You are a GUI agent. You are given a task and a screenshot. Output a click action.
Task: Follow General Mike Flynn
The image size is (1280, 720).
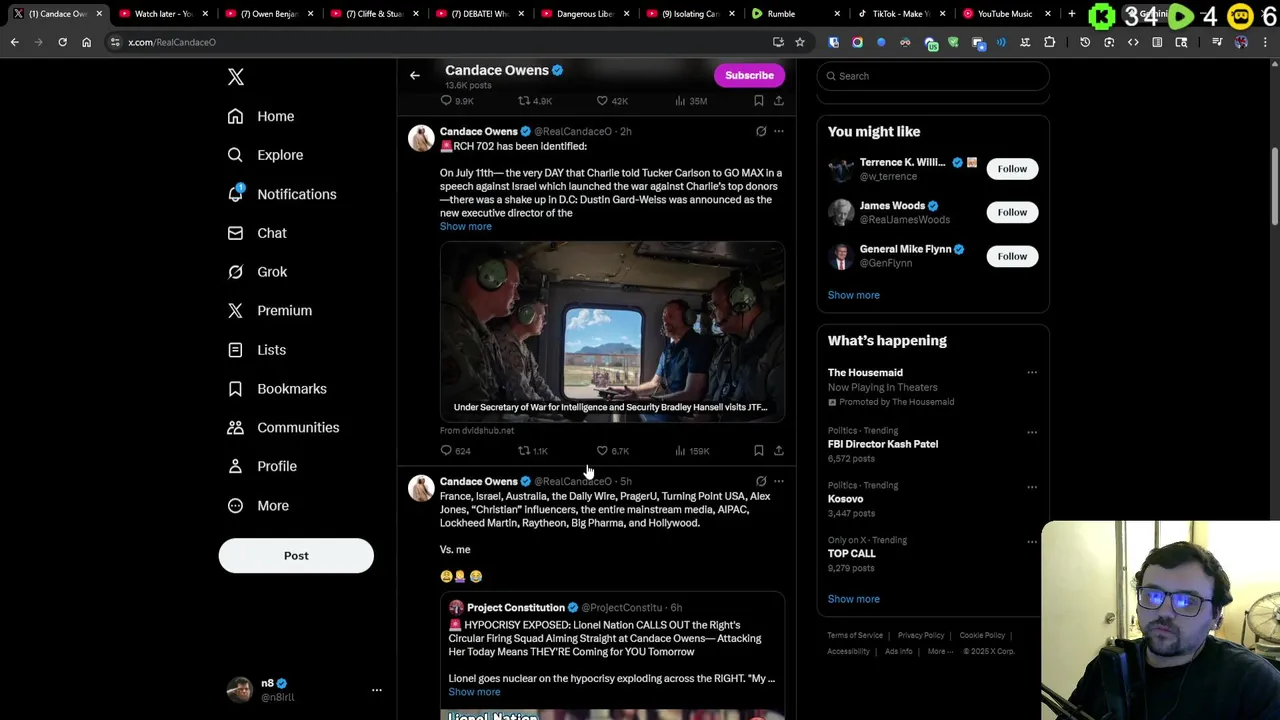click(x=1012, y=256)
